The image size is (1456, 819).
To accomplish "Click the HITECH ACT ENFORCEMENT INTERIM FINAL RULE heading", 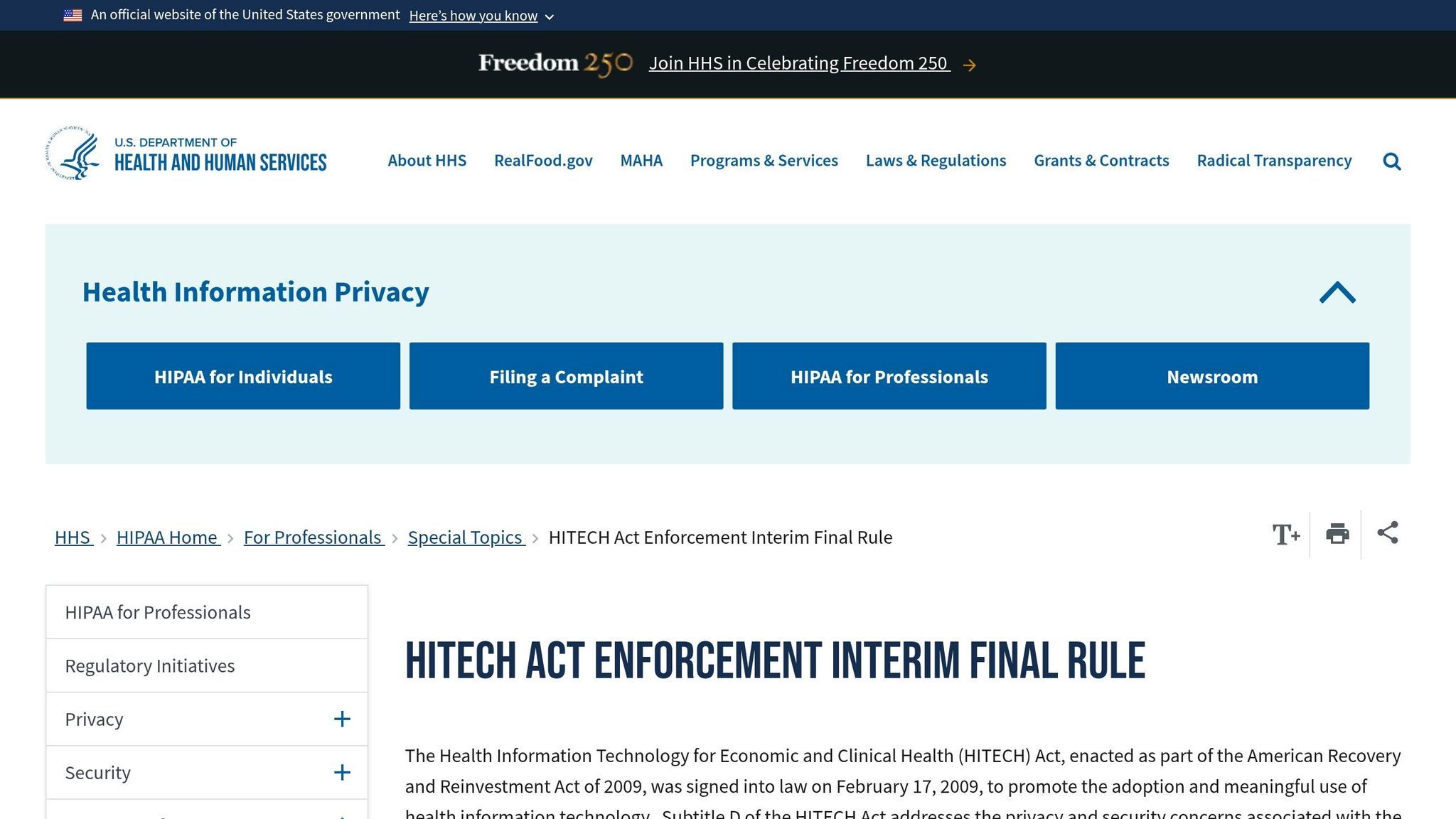I will tap(775, 660).
